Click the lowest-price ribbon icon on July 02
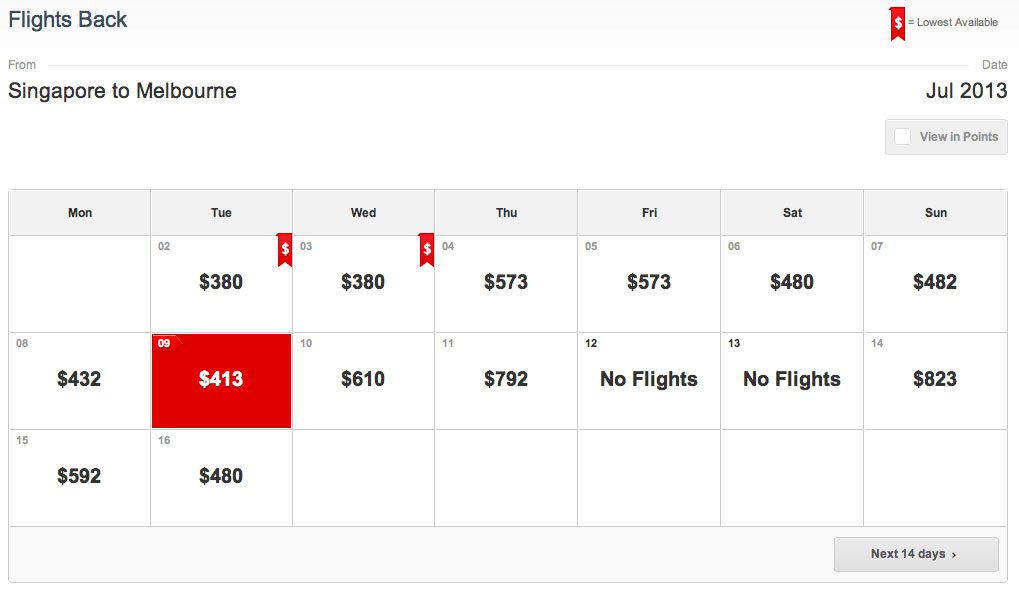 285,249
